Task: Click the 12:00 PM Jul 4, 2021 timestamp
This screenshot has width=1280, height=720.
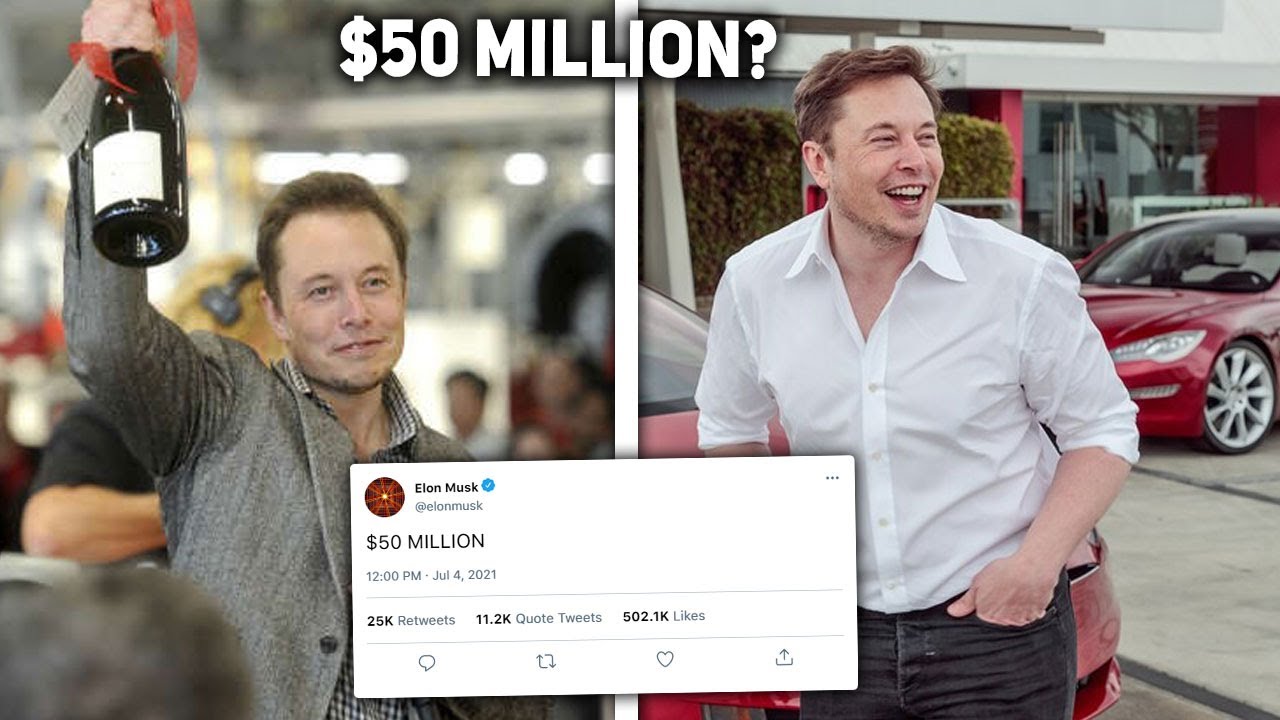Action: click(x=431, y=576)
